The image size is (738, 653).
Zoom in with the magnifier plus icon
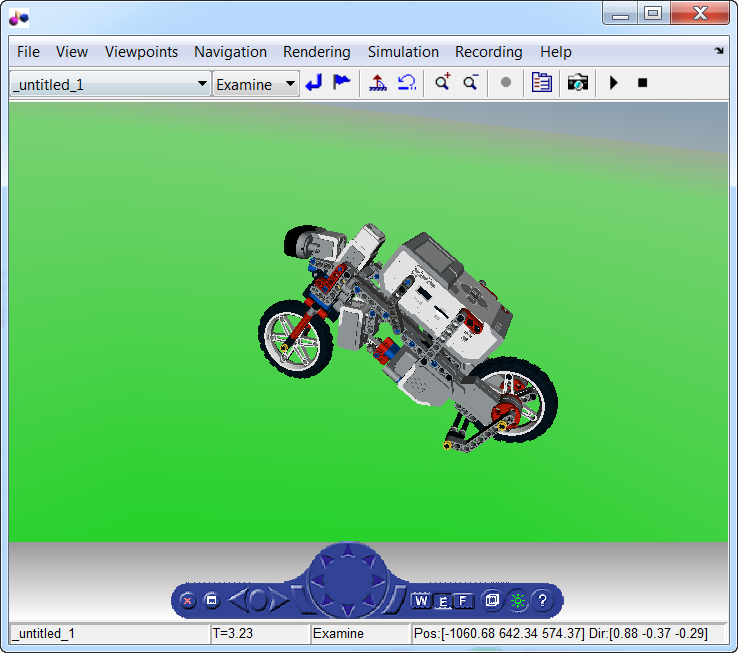443,83
